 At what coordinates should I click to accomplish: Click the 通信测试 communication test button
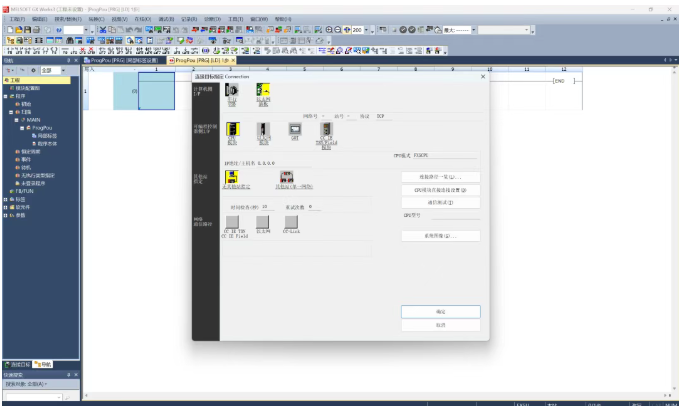coord(440,202)
